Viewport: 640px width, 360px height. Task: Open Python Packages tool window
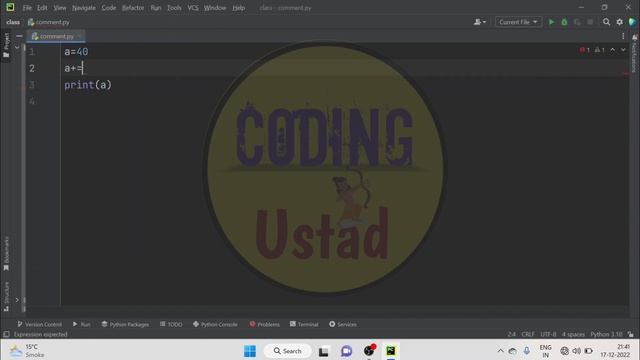[x=125, y=324]
